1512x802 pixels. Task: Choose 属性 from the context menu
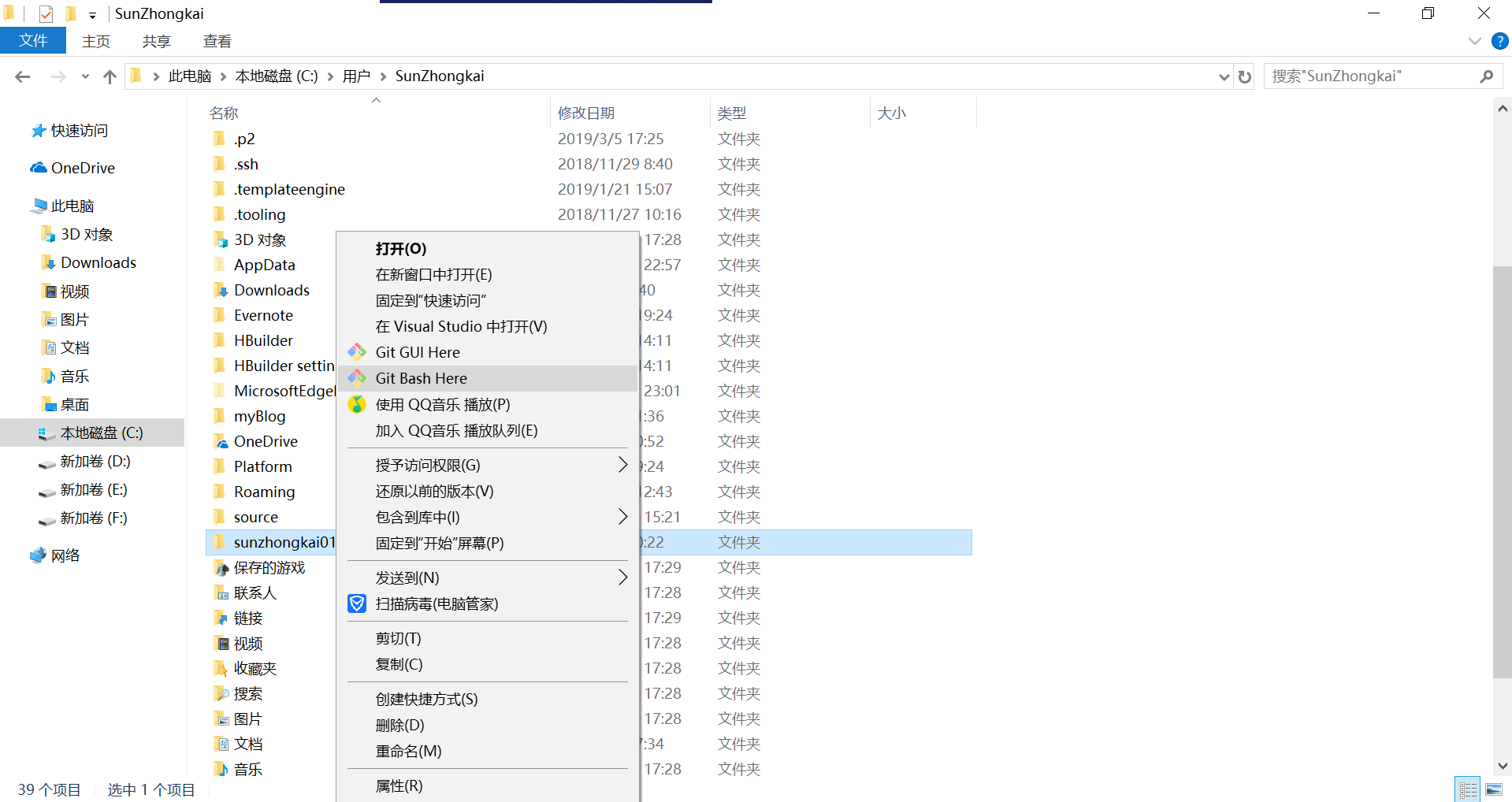pyautogui.click(x=399, y=785)
